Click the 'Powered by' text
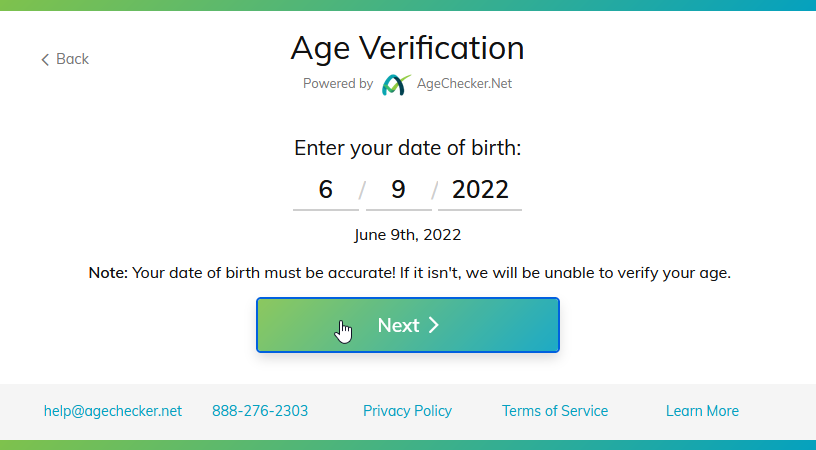The width and height of the screenshot is (816, 450). point(338,84)
